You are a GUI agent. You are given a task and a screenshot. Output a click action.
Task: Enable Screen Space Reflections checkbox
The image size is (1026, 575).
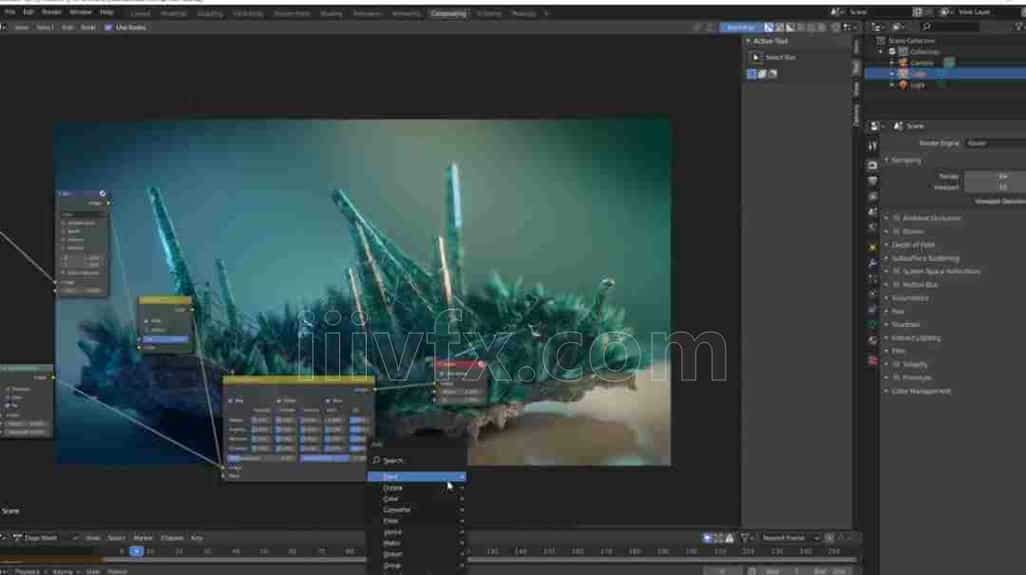click(897, 271)
